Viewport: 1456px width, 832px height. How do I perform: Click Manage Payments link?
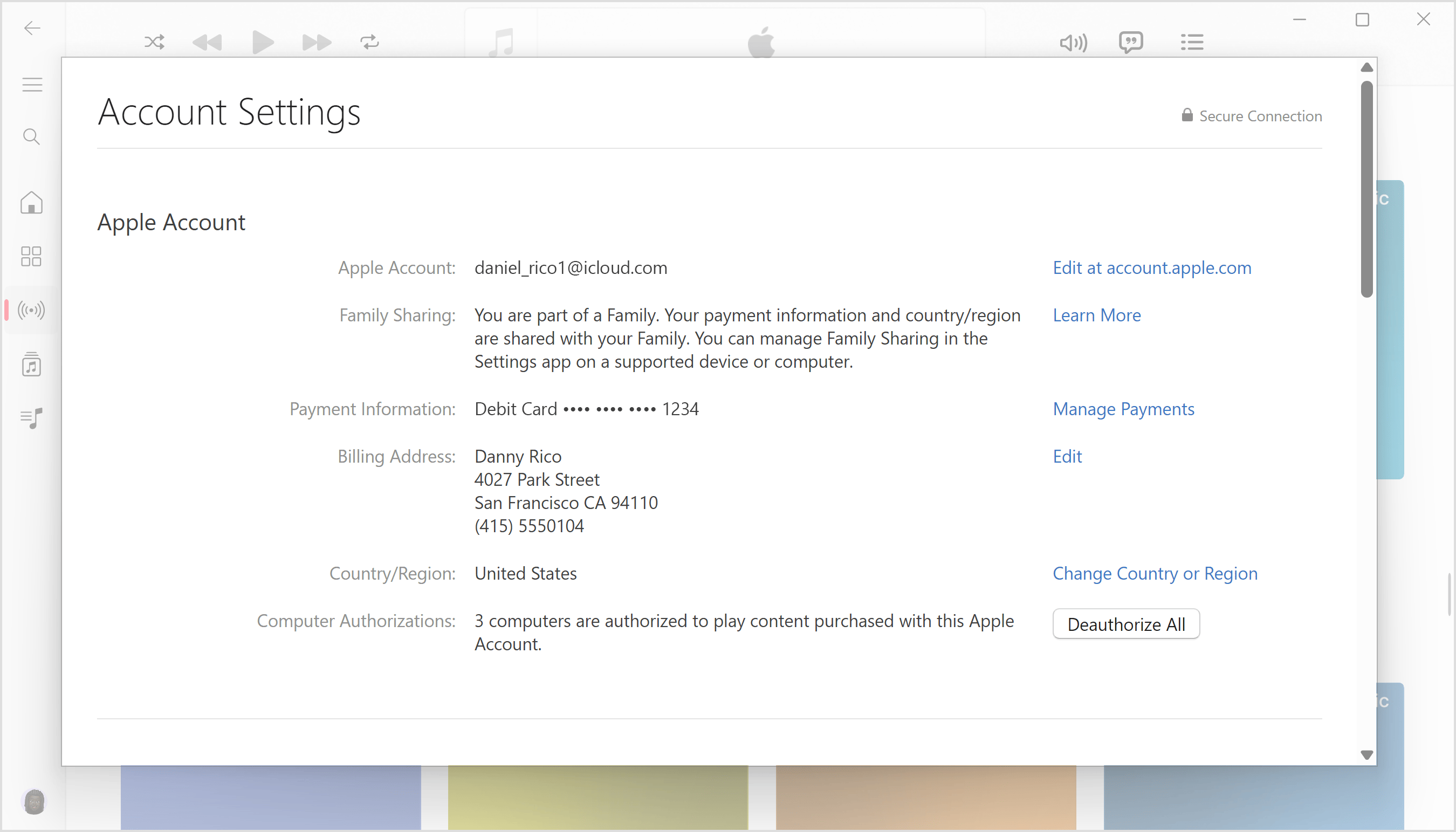1123,408
